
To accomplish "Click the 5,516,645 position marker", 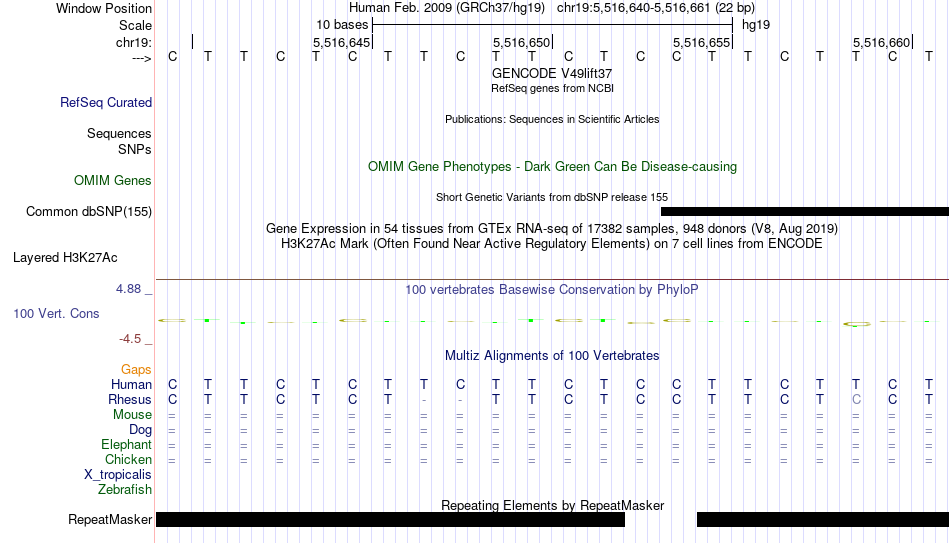I will click(x=341, y=42).
